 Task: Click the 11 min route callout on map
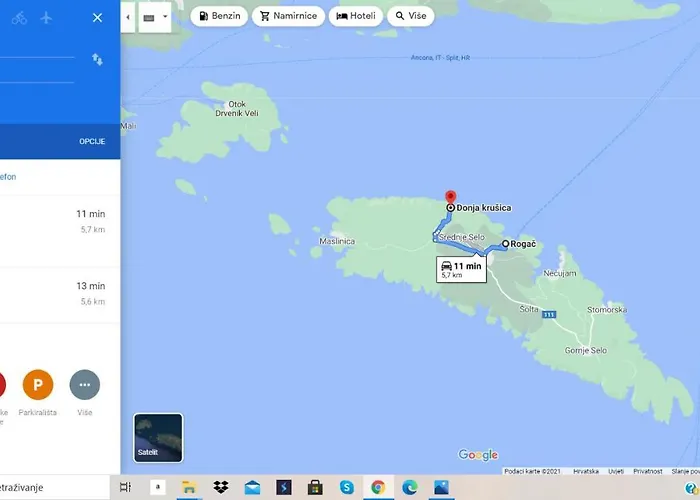point(461,268)
